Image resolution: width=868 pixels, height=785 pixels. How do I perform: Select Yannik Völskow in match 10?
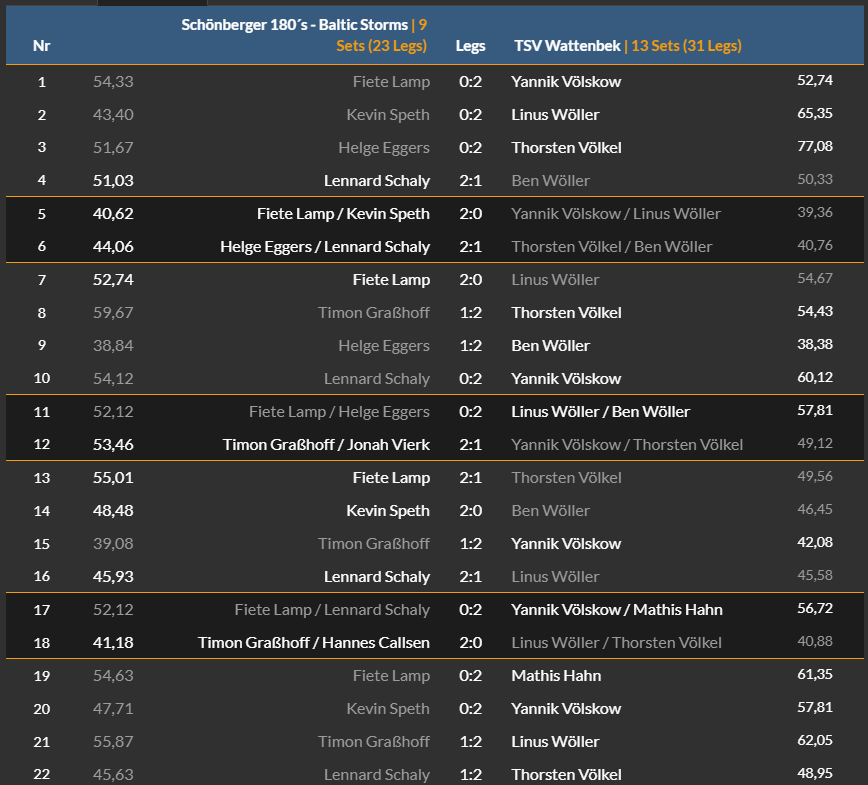(x=566, y=379)
